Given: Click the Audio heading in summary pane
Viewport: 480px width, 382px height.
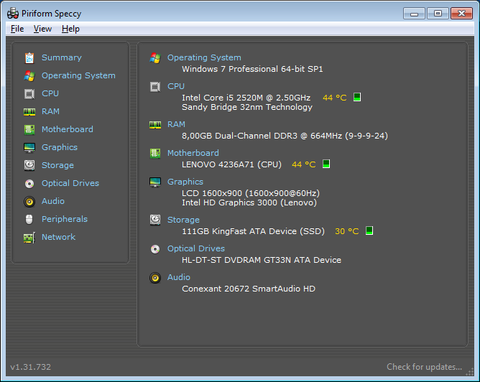Looking at the screenshot, I should pos(179,277).
